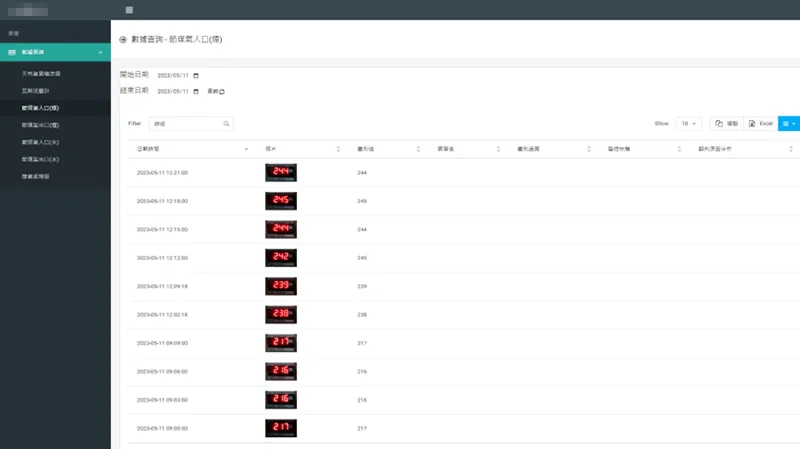Click the end date field 2023/05/11
Image resolution: width=800 pixels, height=449 pixels.
[173, 91]
